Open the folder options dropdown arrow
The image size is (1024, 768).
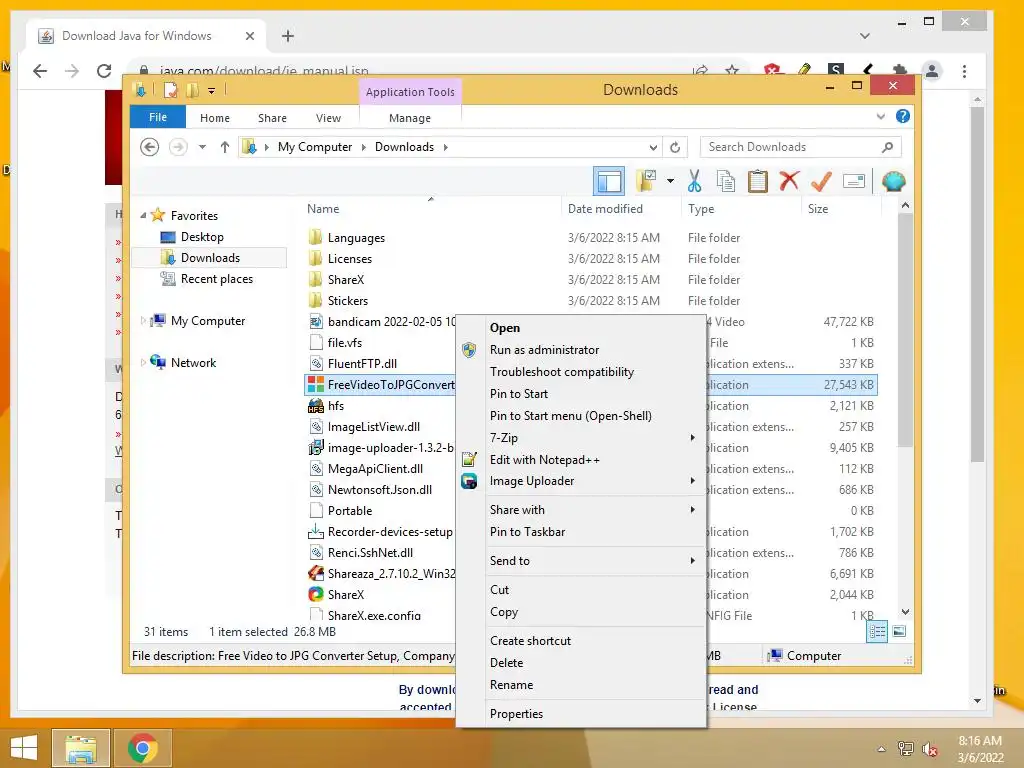tap(670, 181)
